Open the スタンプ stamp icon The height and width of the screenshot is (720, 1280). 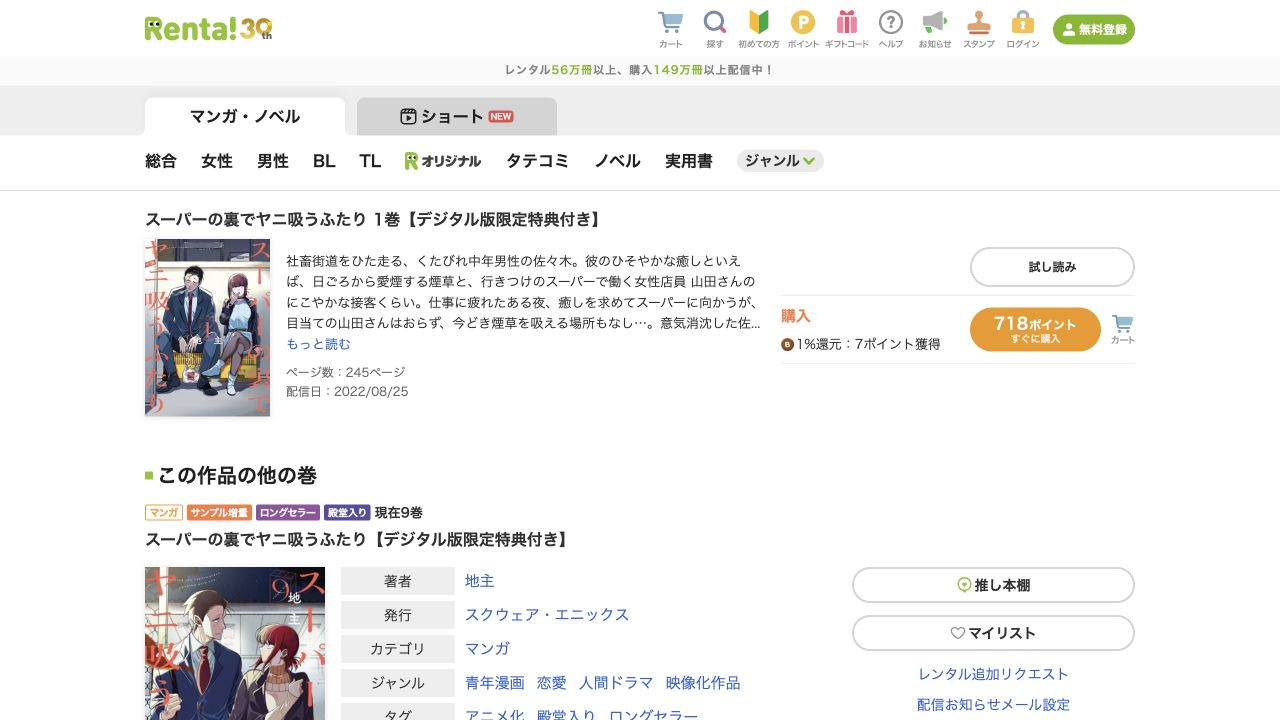click(x=979, y=29)
